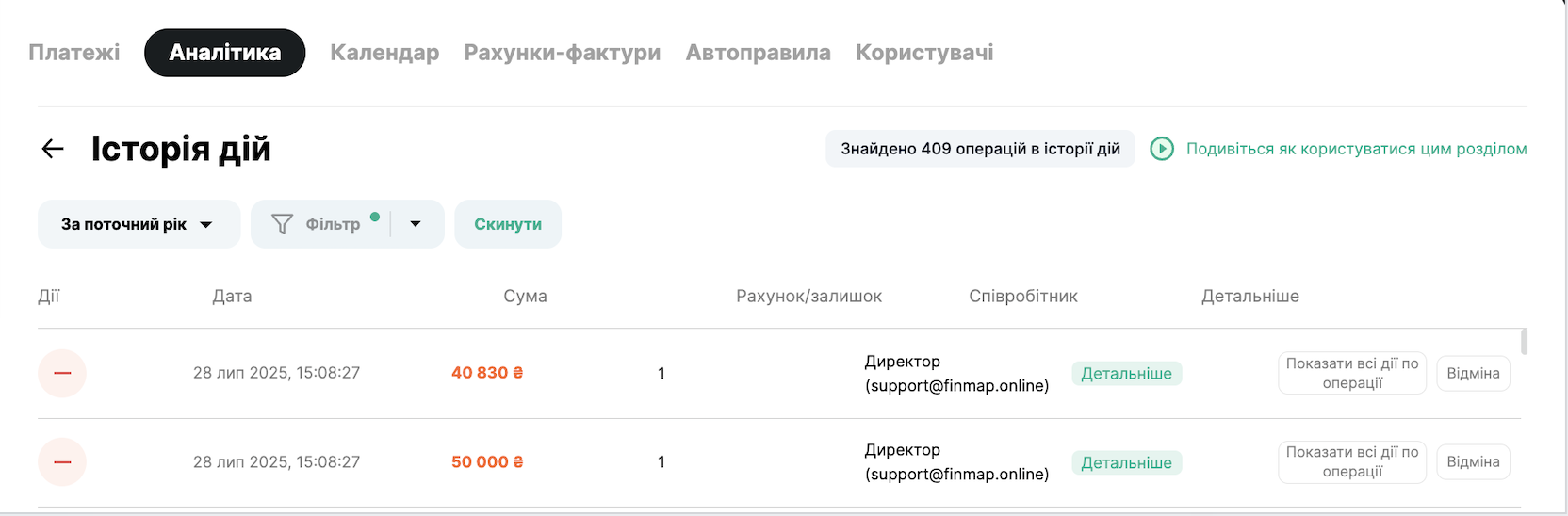Open the Автоправила tab
Image resolution: width=1568 pixels, height=516 pixels.
click(758, 53)
